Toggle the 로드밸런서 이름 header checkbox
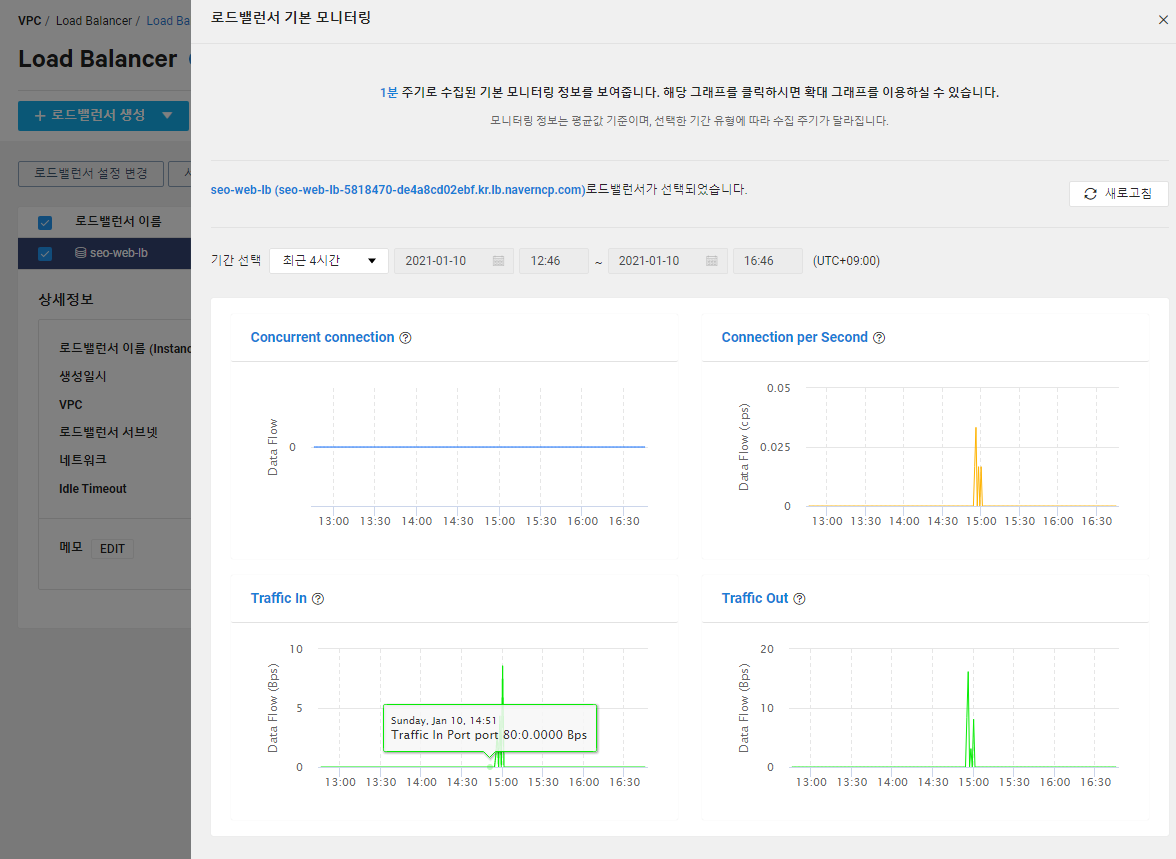The image size is (1176, 859). pos(45,223)
